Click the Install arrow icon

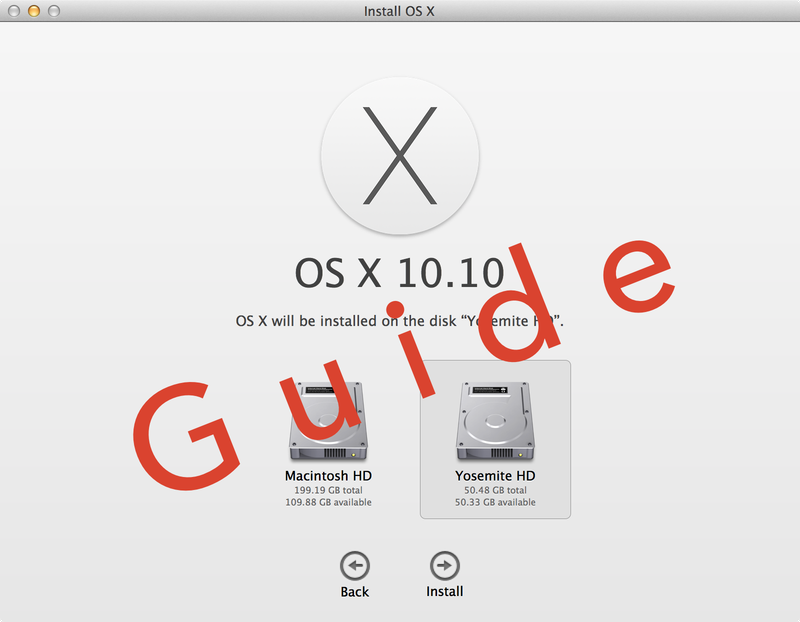pyautogui.click(x=444, y=565)
